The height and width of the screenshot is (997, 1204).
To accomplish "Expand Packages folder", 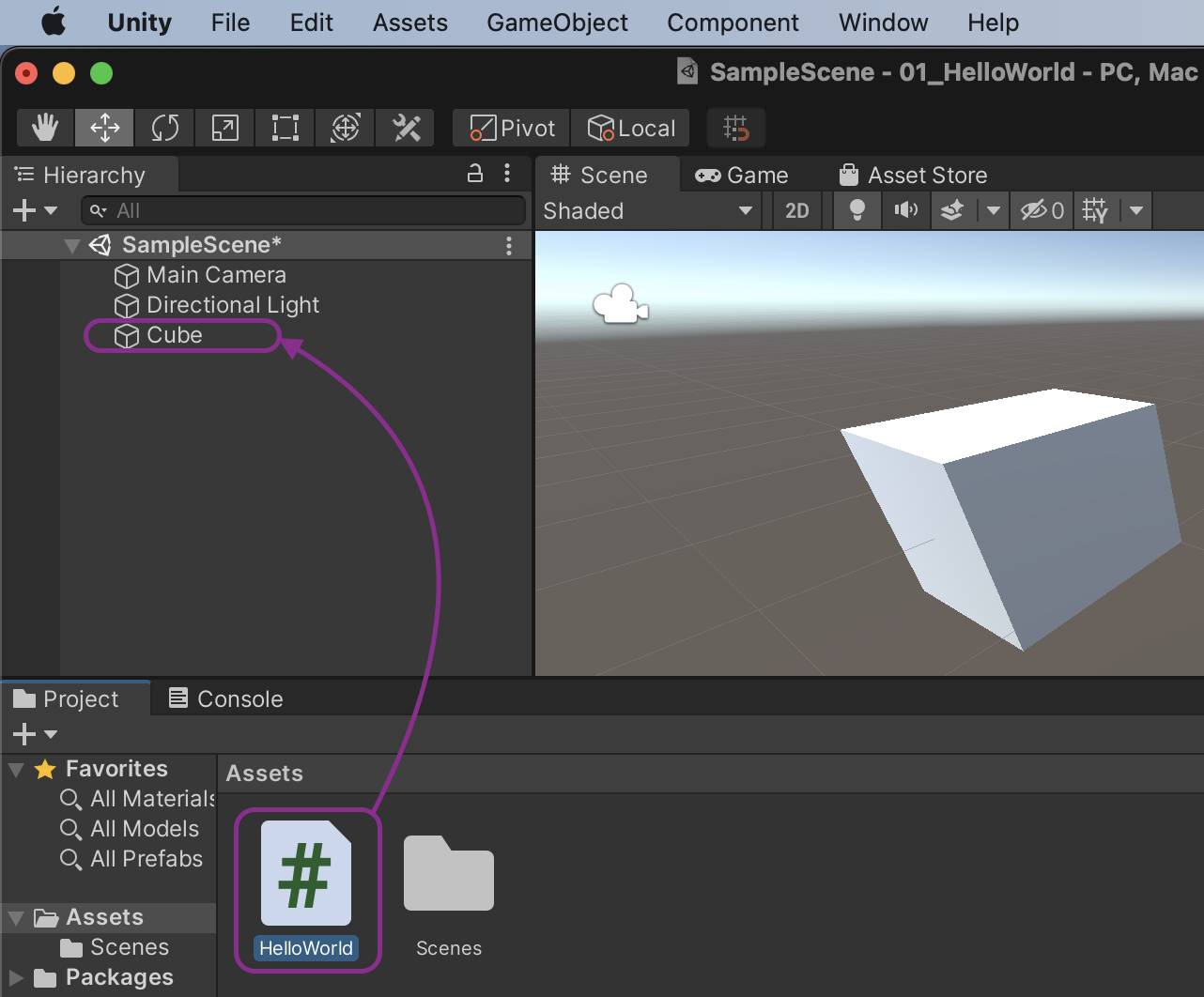I will click(x=16, y=978).
